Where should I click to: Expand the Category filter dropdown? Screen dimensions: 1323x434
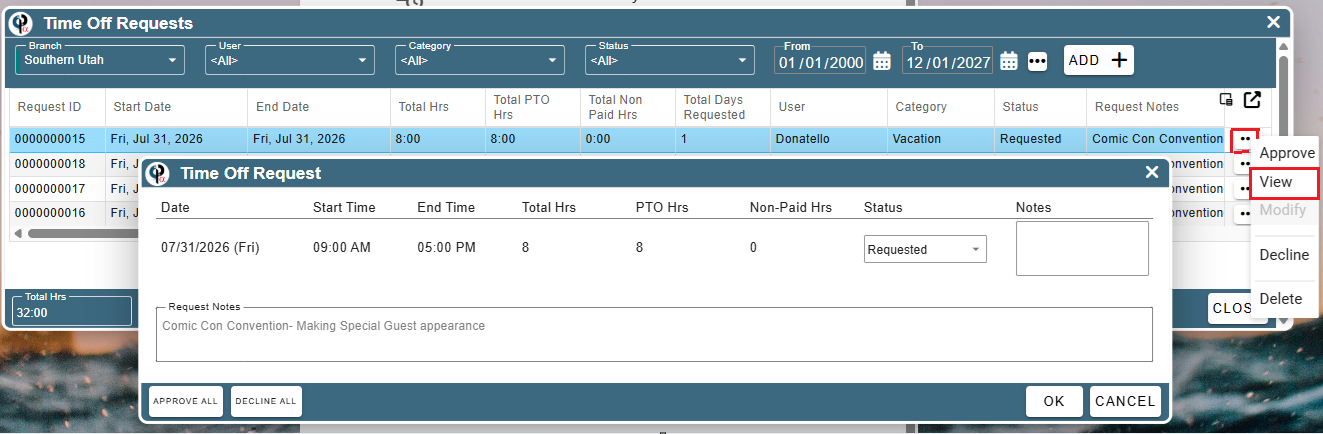click(x=480, y=60)
